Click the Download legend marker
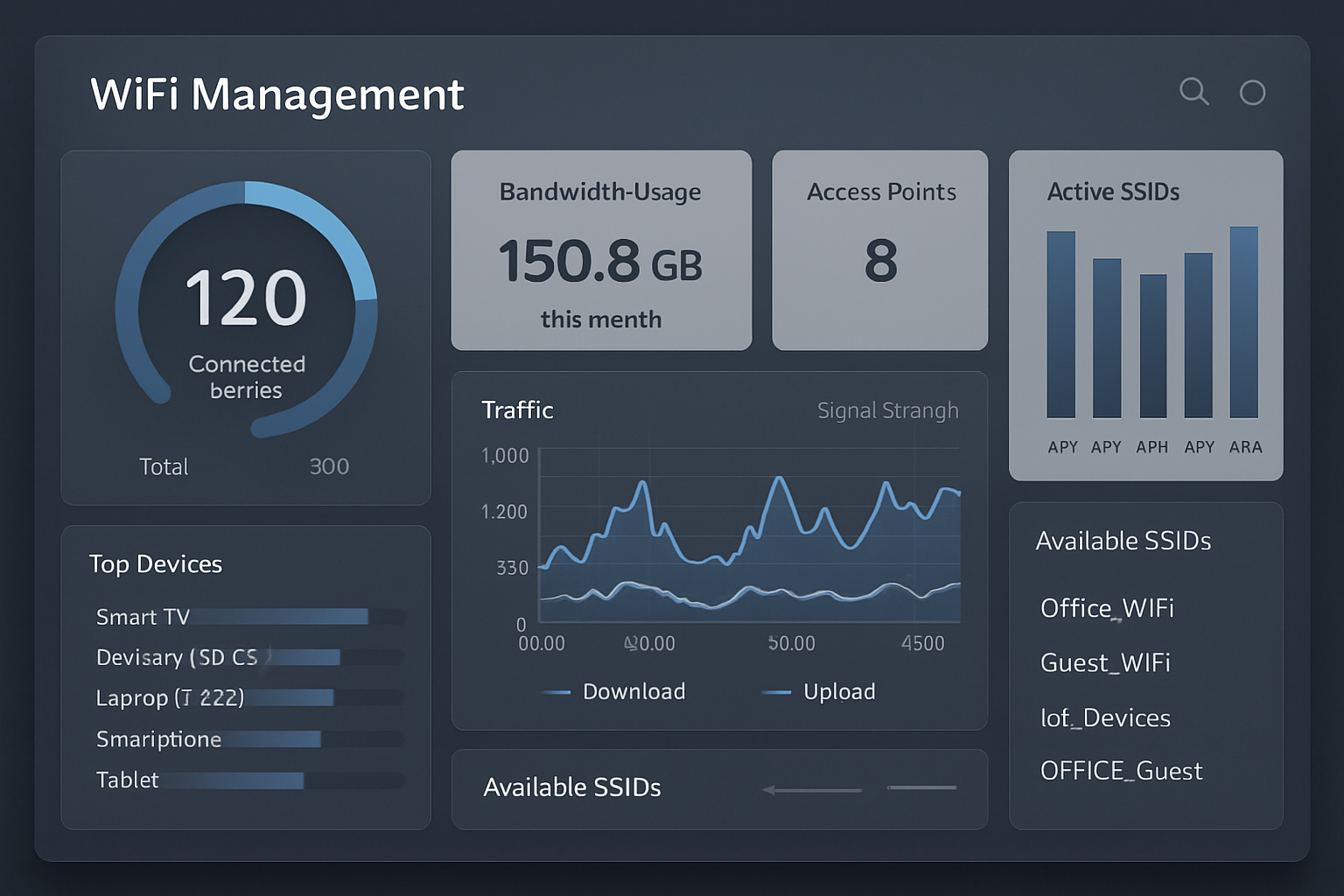The height and width of the screenshot is (896, 1344). coord(557,691)
